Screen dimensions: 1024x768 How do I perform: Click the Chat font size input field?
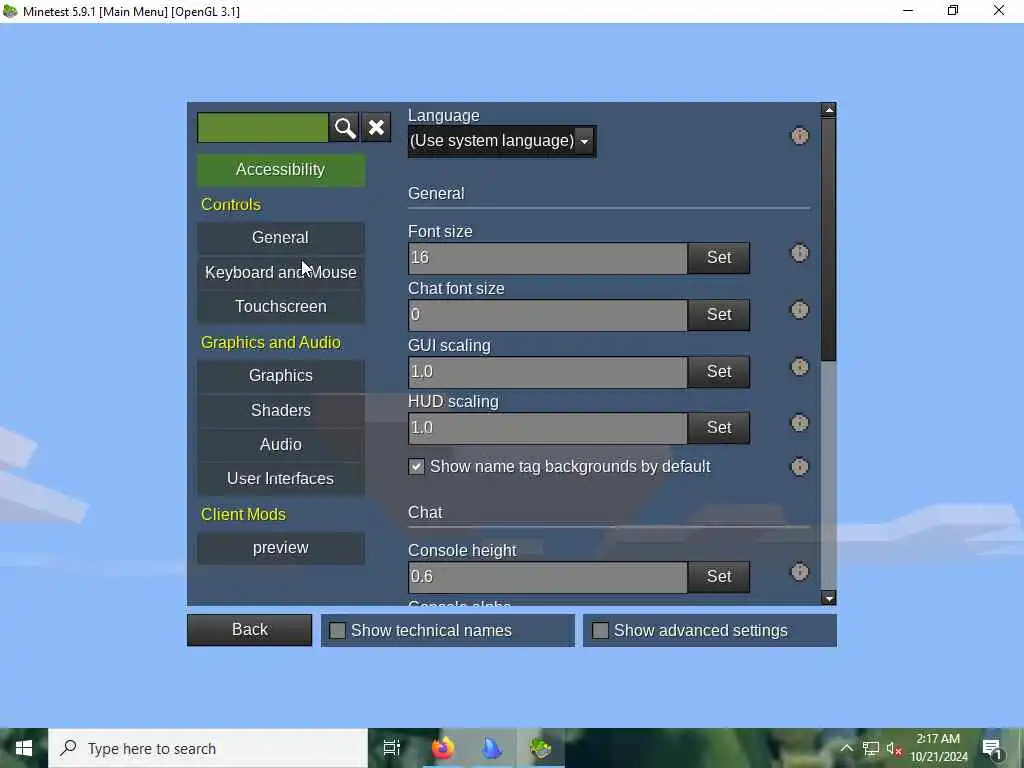click(x=547, y=314)
